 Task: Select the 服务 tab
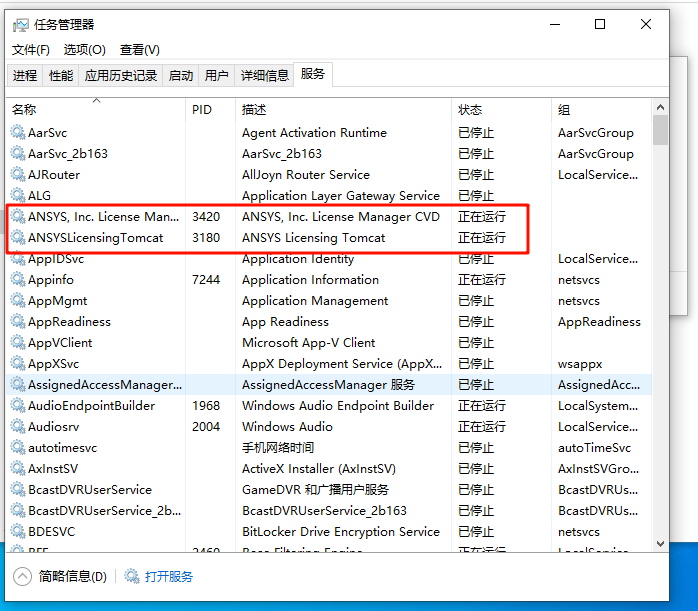click(312, 74)
